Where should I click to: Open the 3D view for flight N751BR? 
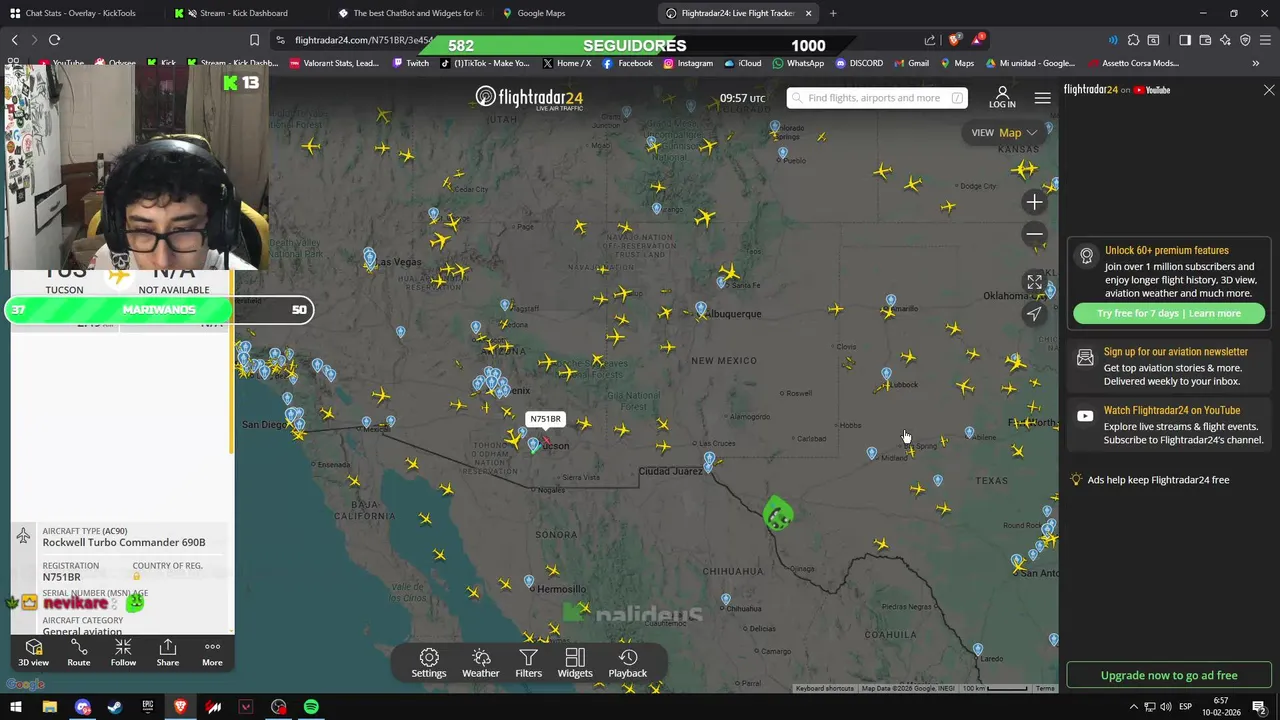coord(33,653)
